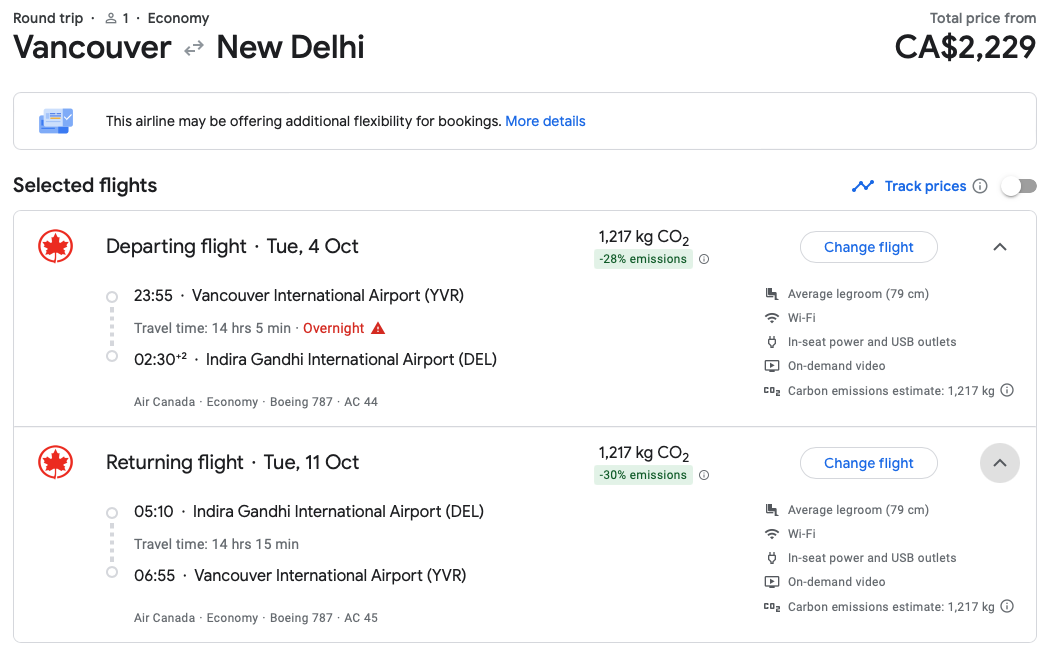Click departing flight emissions info icon

704,259
